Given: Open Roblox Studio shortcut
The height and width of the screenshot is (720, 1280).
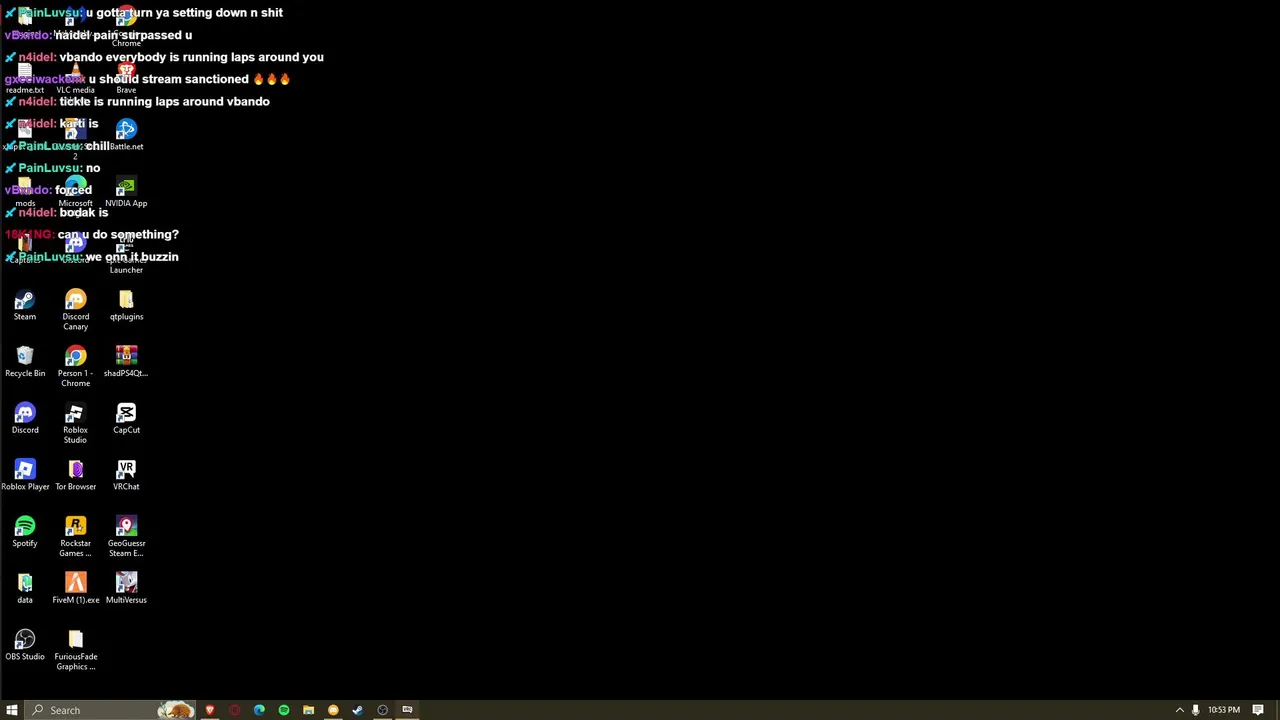Looking at the screenshot, I should click(x=75, y=424).
